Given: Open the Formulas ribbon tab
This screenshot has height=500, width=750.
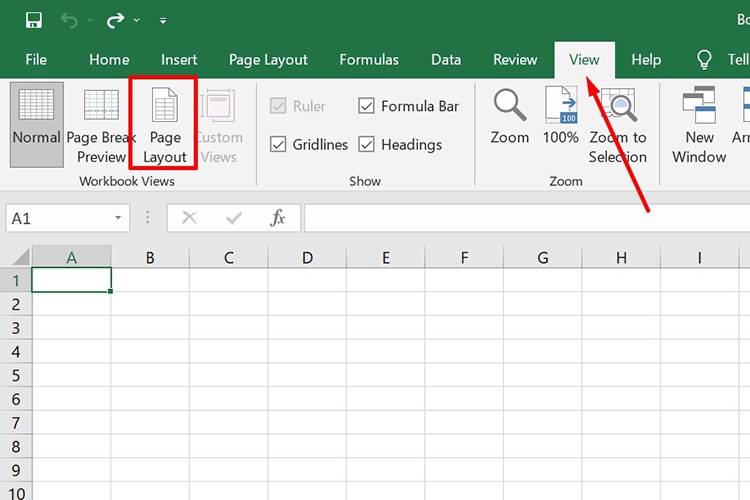Looking at the screenshot, I should pyautogui.click(x=369, y=60).
